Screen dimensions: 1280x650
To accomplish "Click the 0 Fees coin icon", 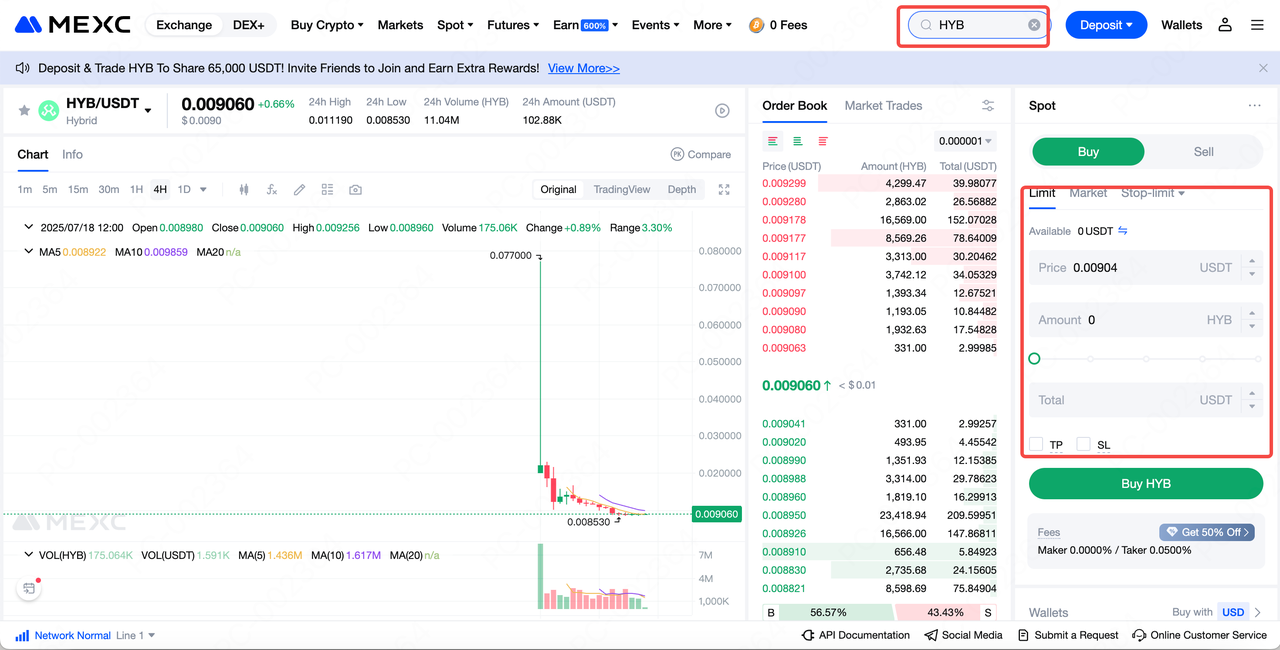I will [x=756, y=25].
